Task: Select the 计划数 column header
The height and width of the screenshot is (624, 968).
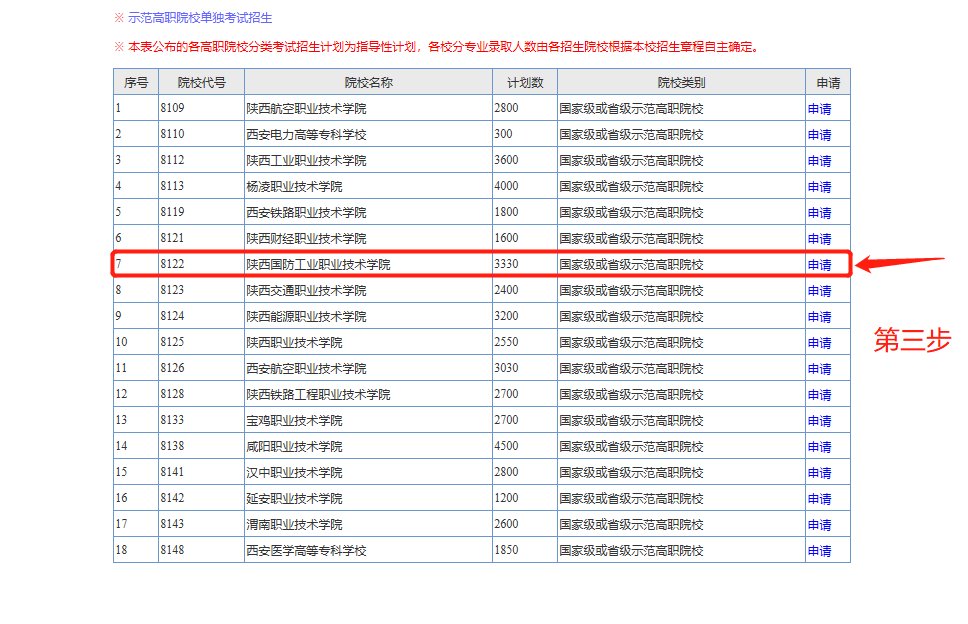Action: [x=525, y=83]
